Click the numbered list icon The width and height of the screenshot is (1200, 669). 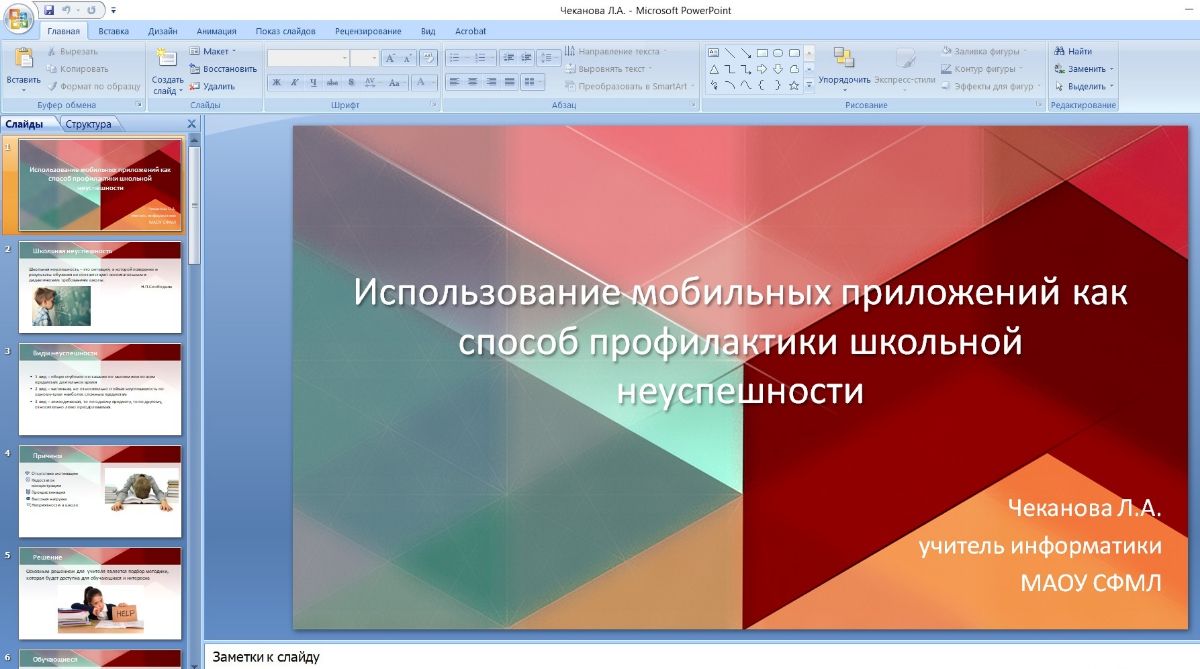tap(482, 58)
